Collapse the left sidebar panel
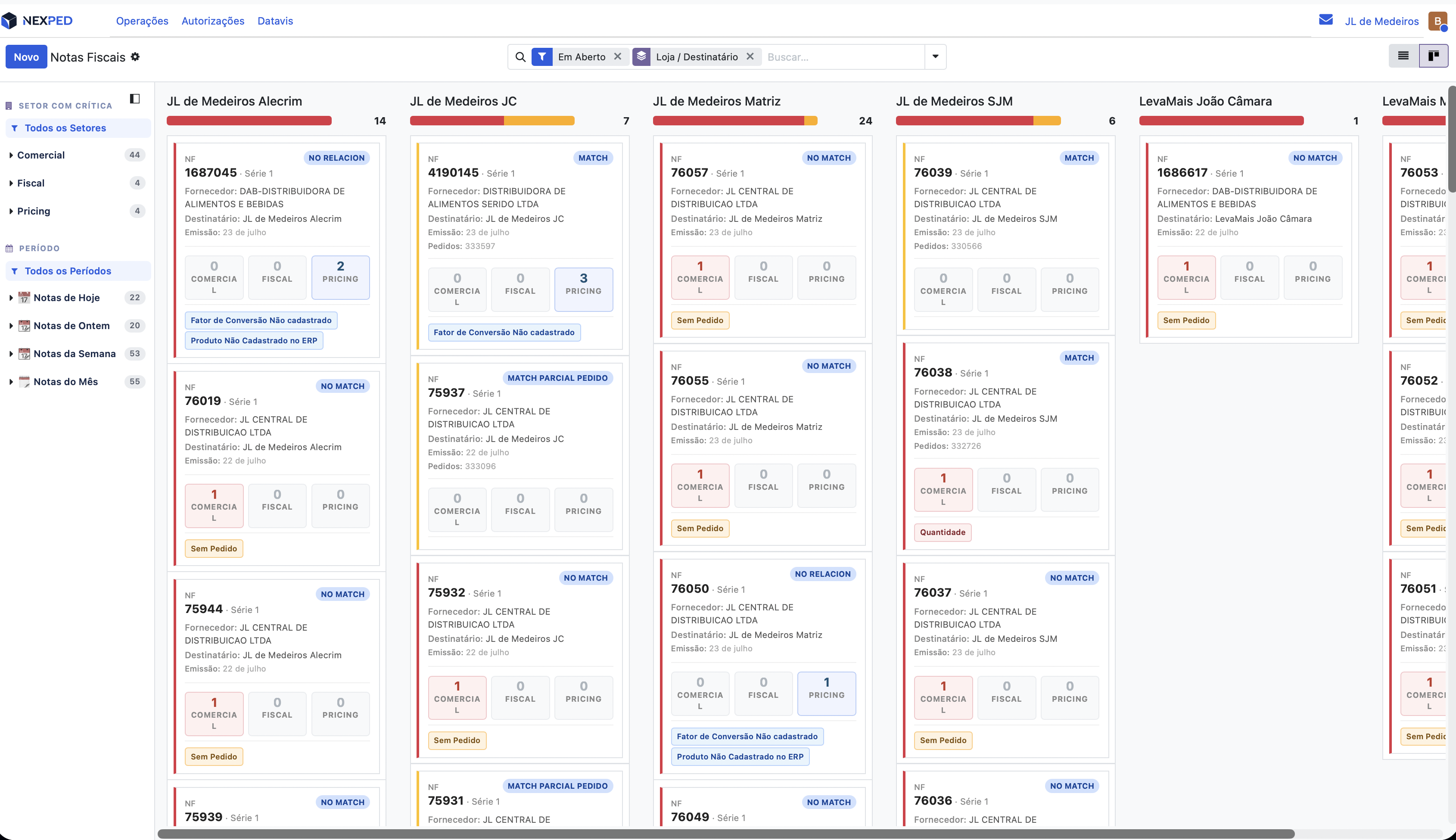 134,99
